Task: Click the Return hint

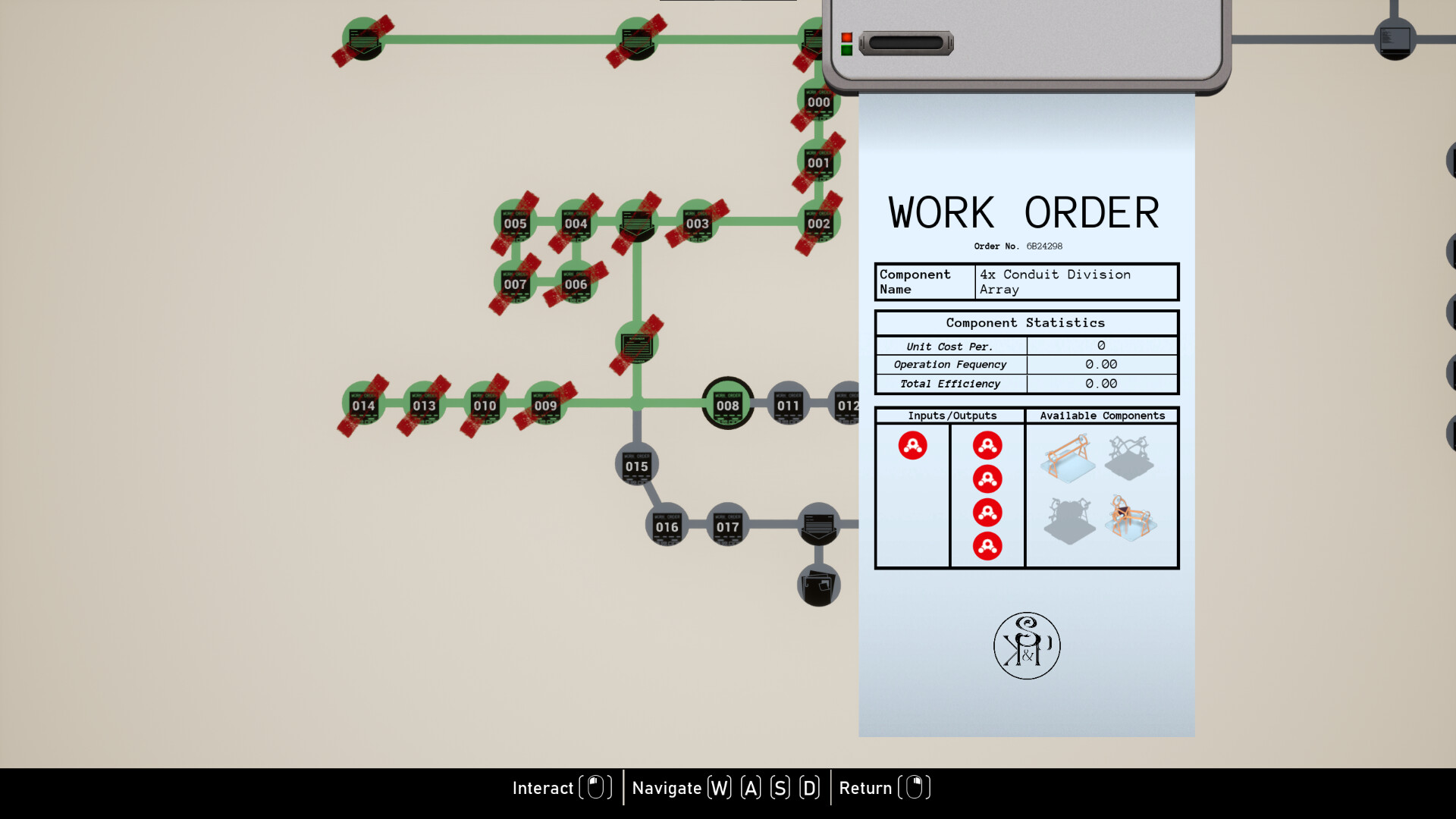Action: 884,788
